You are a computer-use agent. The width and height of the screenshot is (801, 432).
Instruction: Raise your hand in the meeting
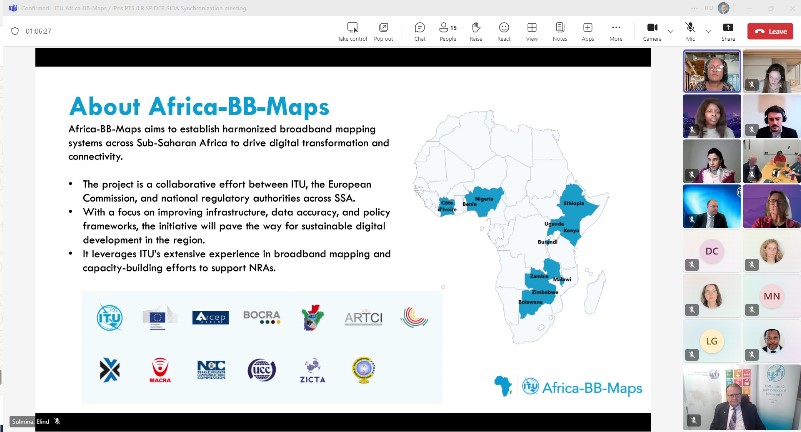[476, 31]
